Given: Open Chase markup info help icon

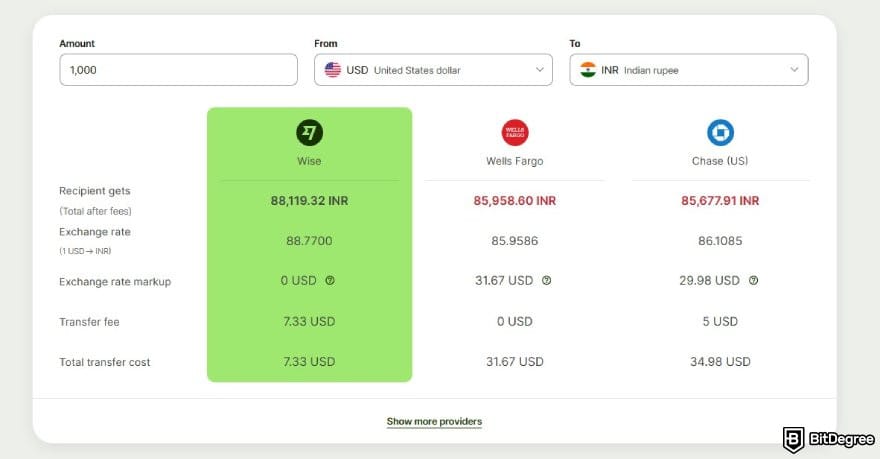Looking at the screenshot, I should [x=753, y=281].
